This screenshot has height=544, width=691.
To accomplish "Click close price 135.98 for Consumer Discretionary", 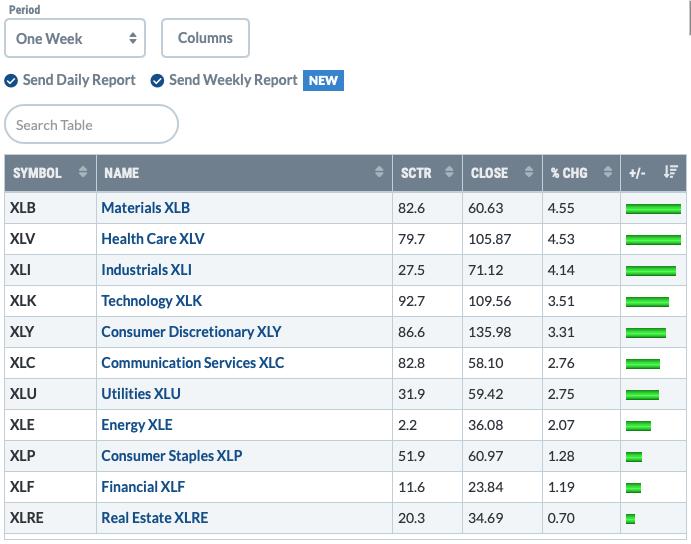I will (x=490, y=332).
